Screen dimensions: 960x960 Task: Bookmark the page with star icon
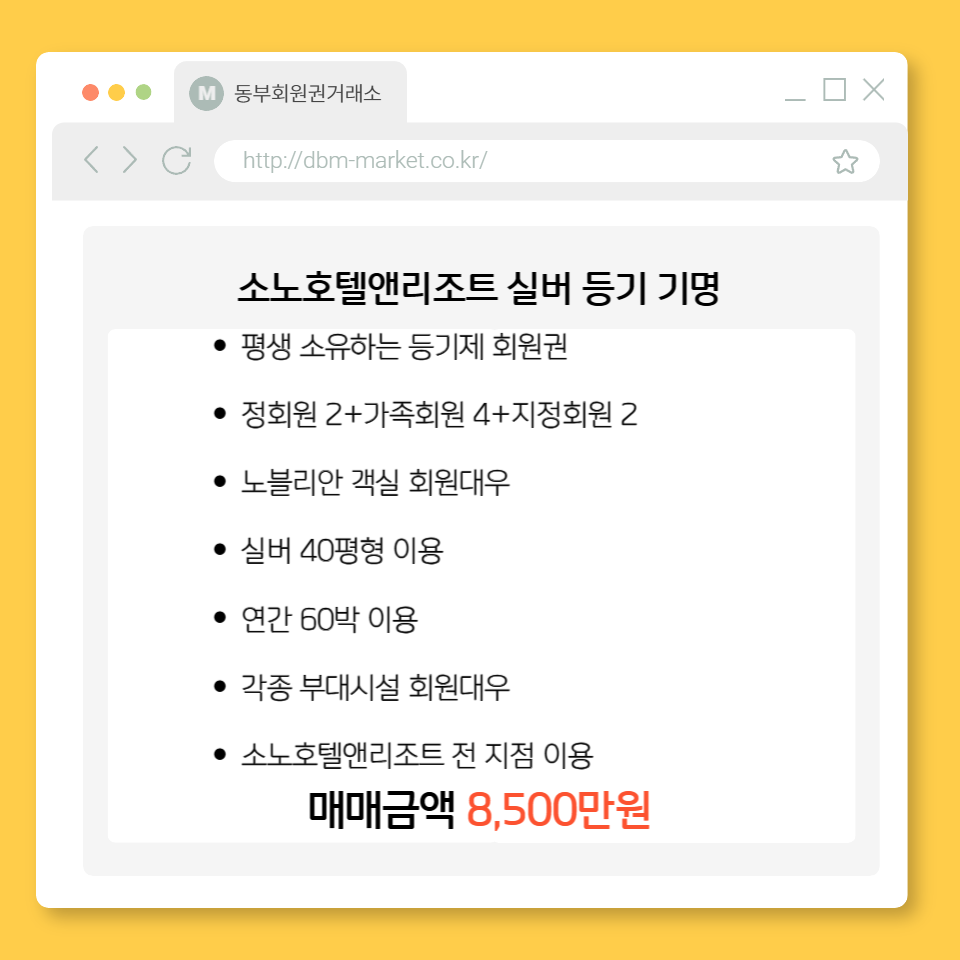[x=845, y=162]
